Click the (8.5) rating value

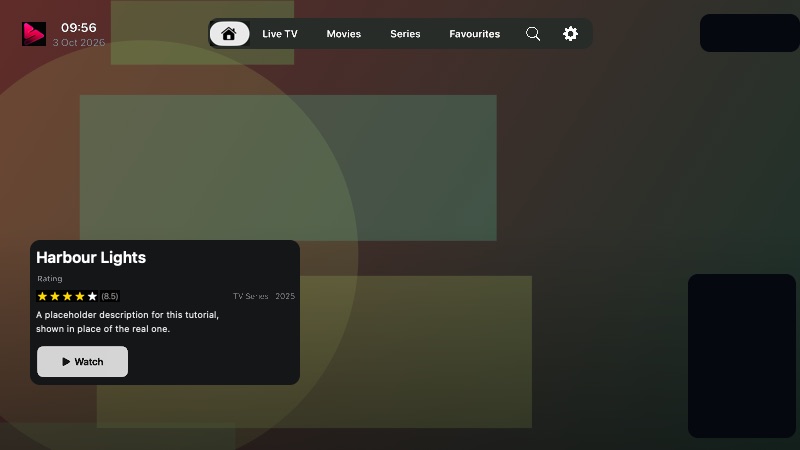tap(110, 296)
